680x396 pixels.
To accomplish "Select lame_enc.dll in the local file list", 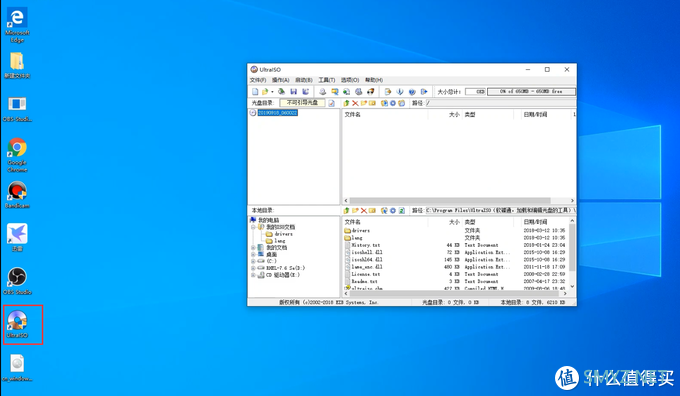I will tap(367, 267).
